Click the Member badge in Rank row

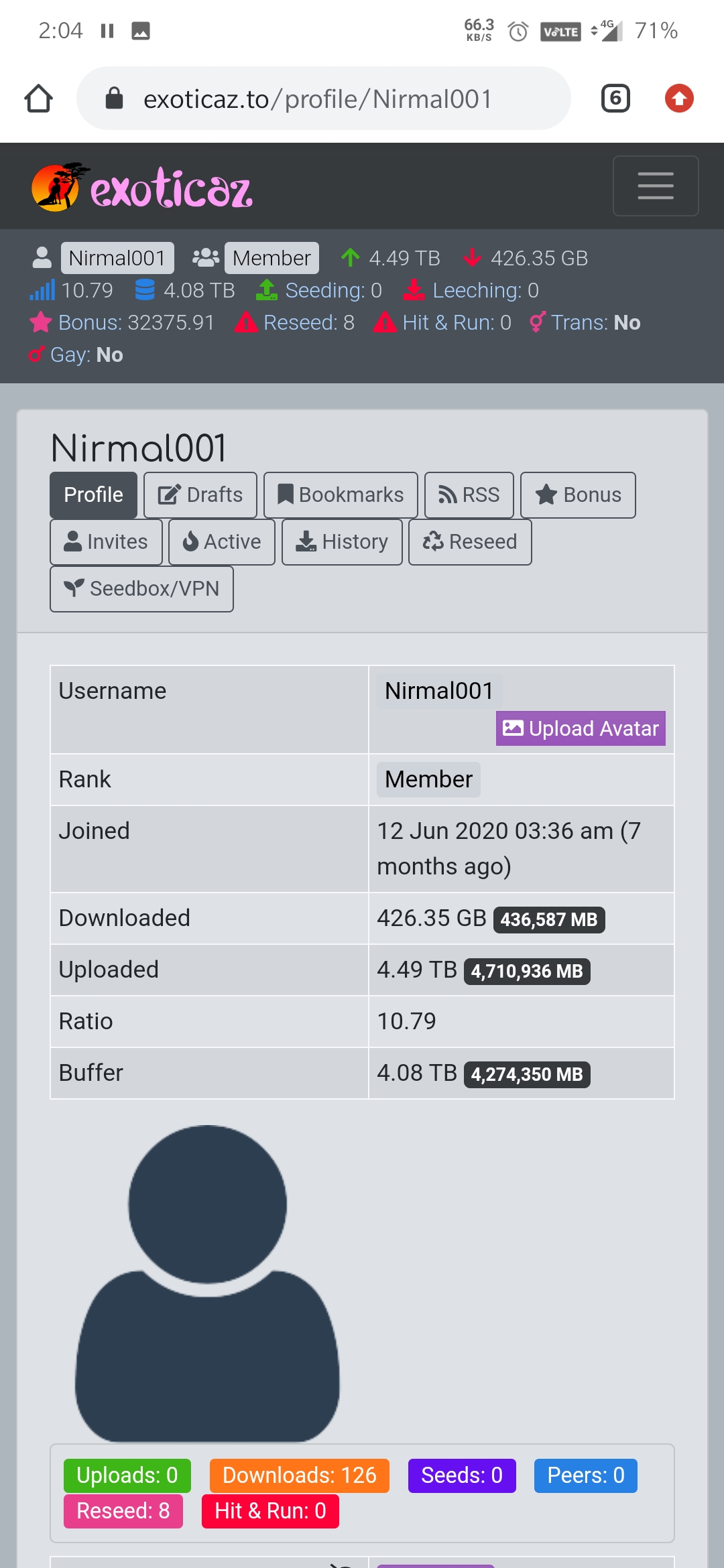coord(428,779)
